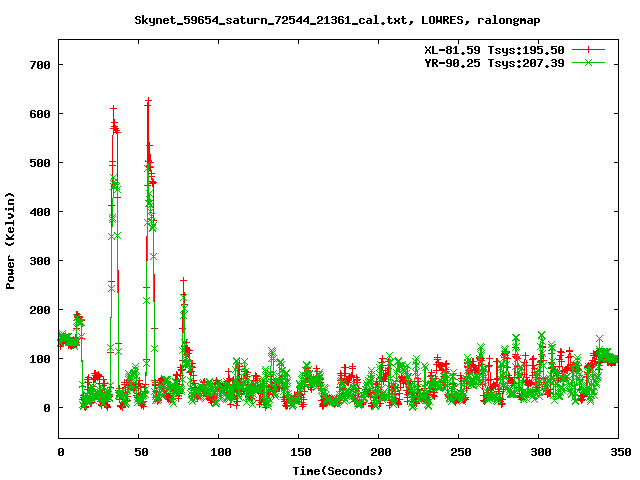Click the 200 y-axis tick label
Screen dimensions: 640x480
pos(40,310)
